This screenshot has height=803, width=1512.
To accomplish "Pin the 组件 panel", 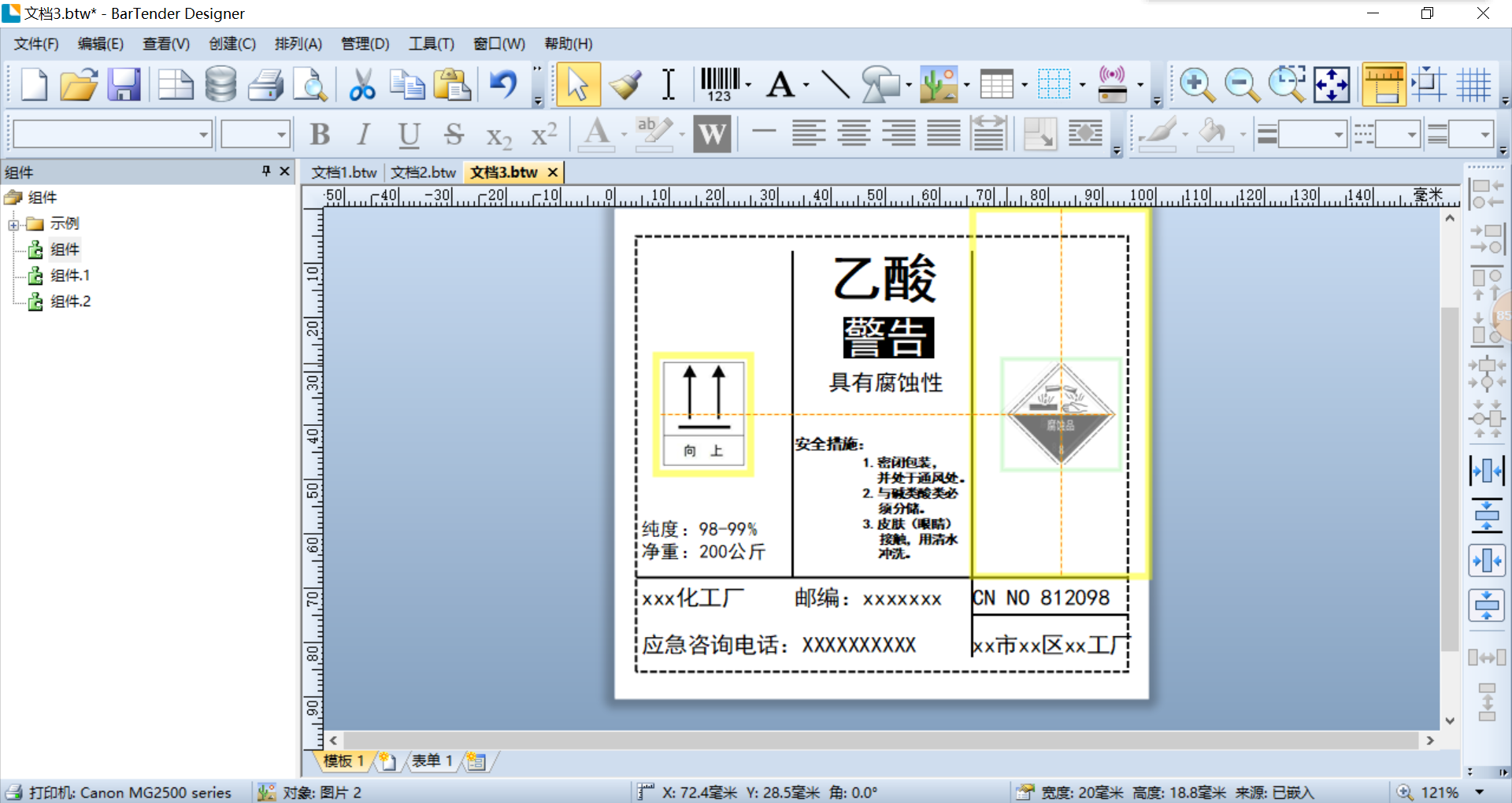I will [266, 171].
